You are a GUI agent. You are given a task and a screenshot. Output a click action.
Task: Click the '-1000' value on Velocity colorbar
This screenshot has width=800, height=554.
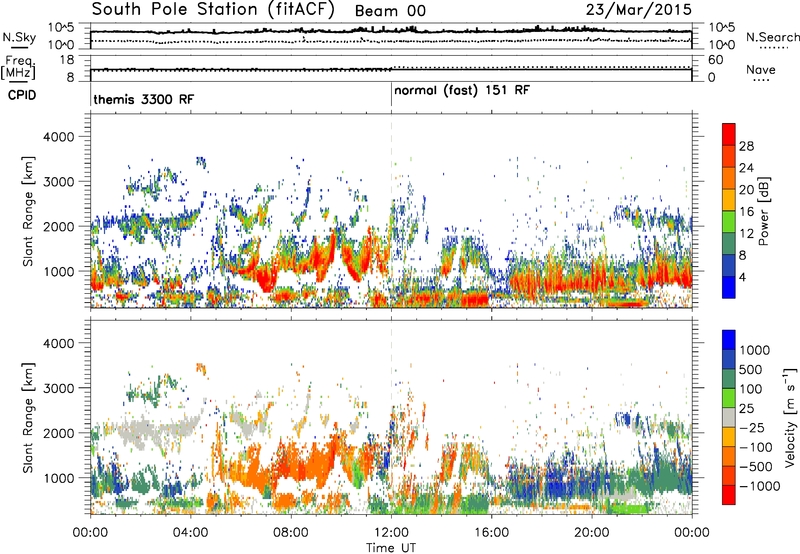click(760, 486)
